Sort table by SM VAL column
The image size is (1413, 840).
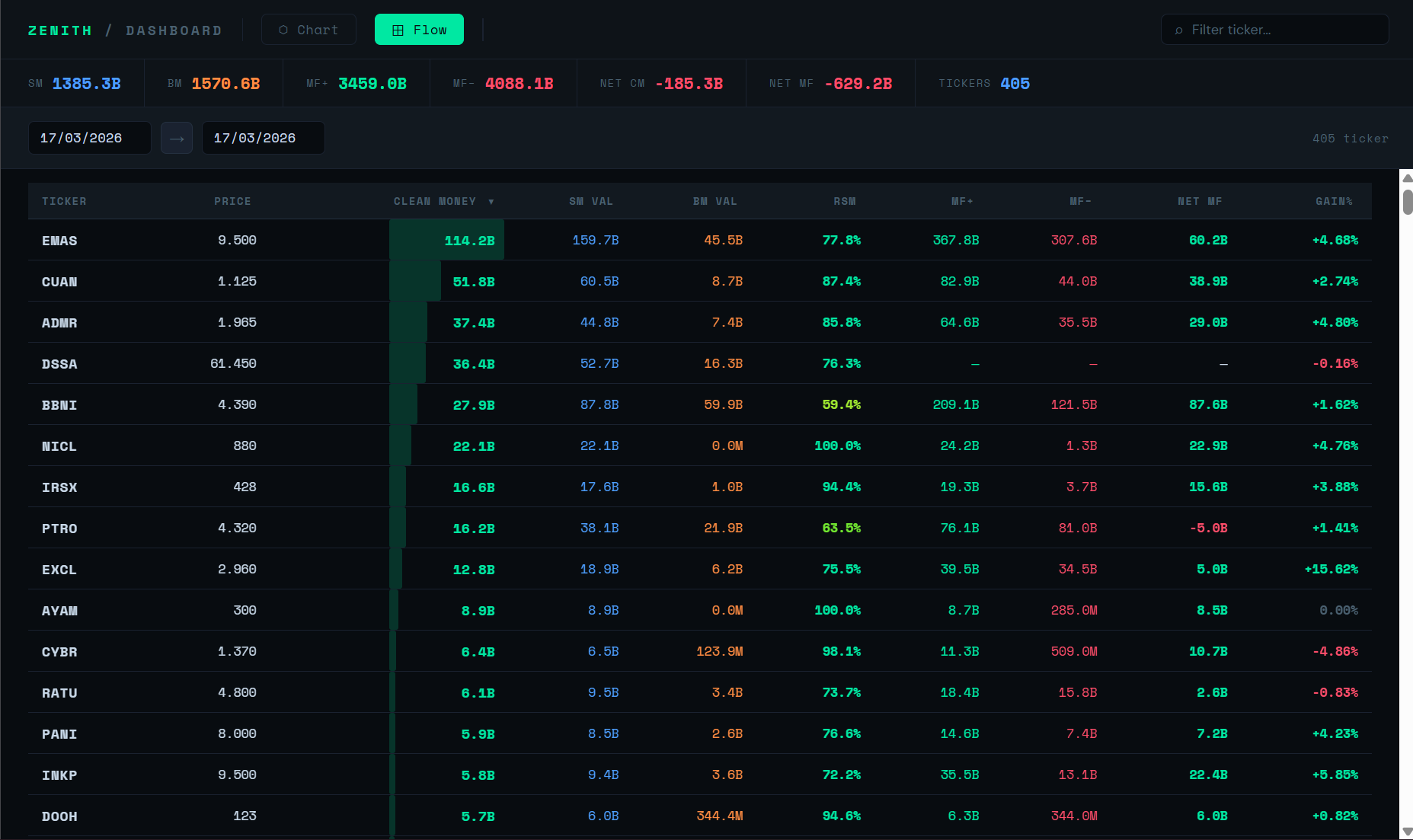591,201
